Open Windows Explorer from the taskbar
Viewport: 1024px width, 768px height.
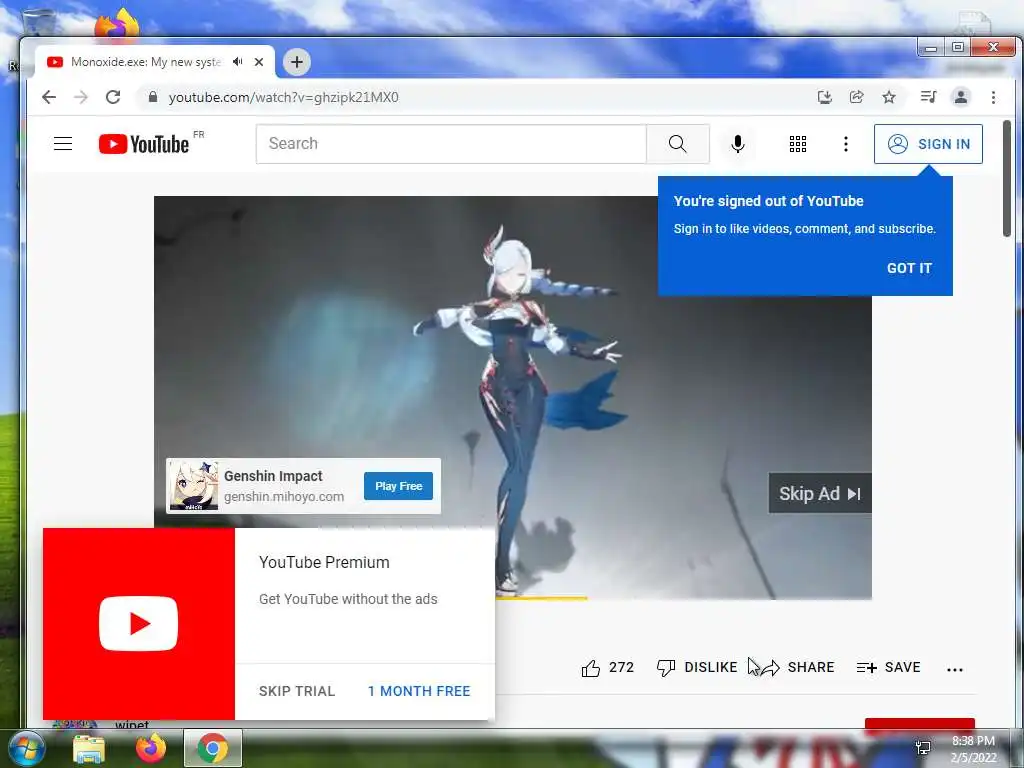[89, 748]
